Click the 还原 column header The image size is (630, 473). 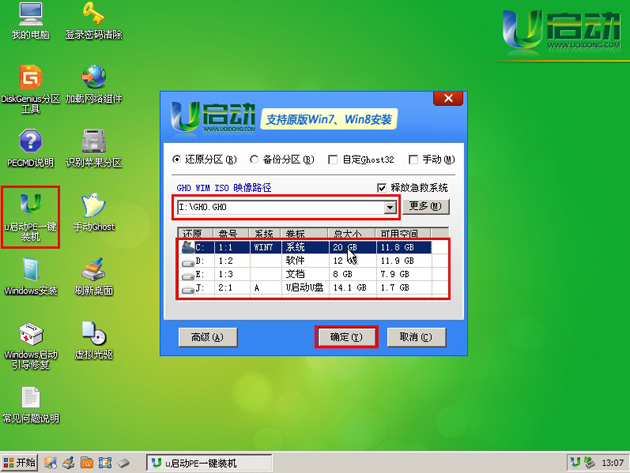[x=195, y=233]
